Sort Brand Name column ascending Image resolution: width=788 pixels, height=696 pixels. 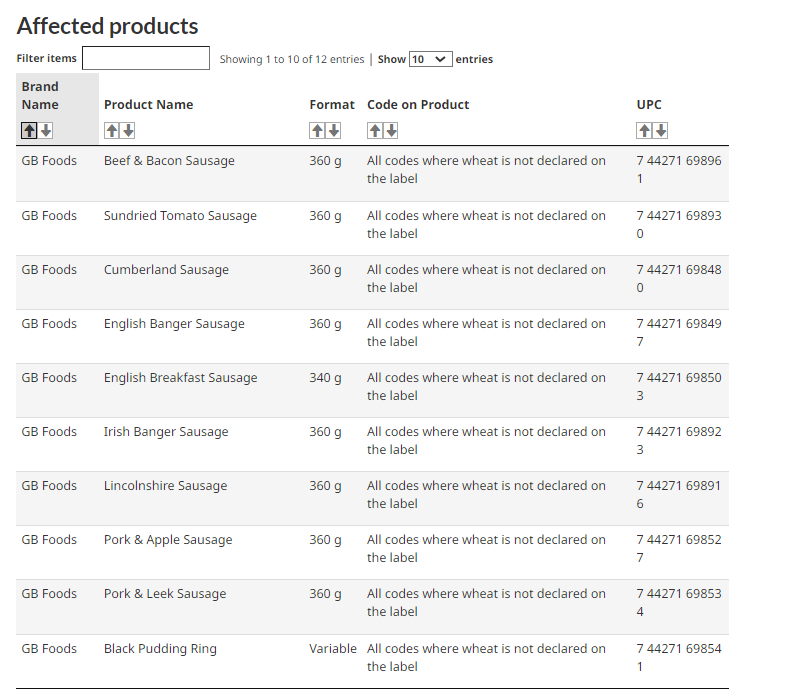(x=29, y=130)
